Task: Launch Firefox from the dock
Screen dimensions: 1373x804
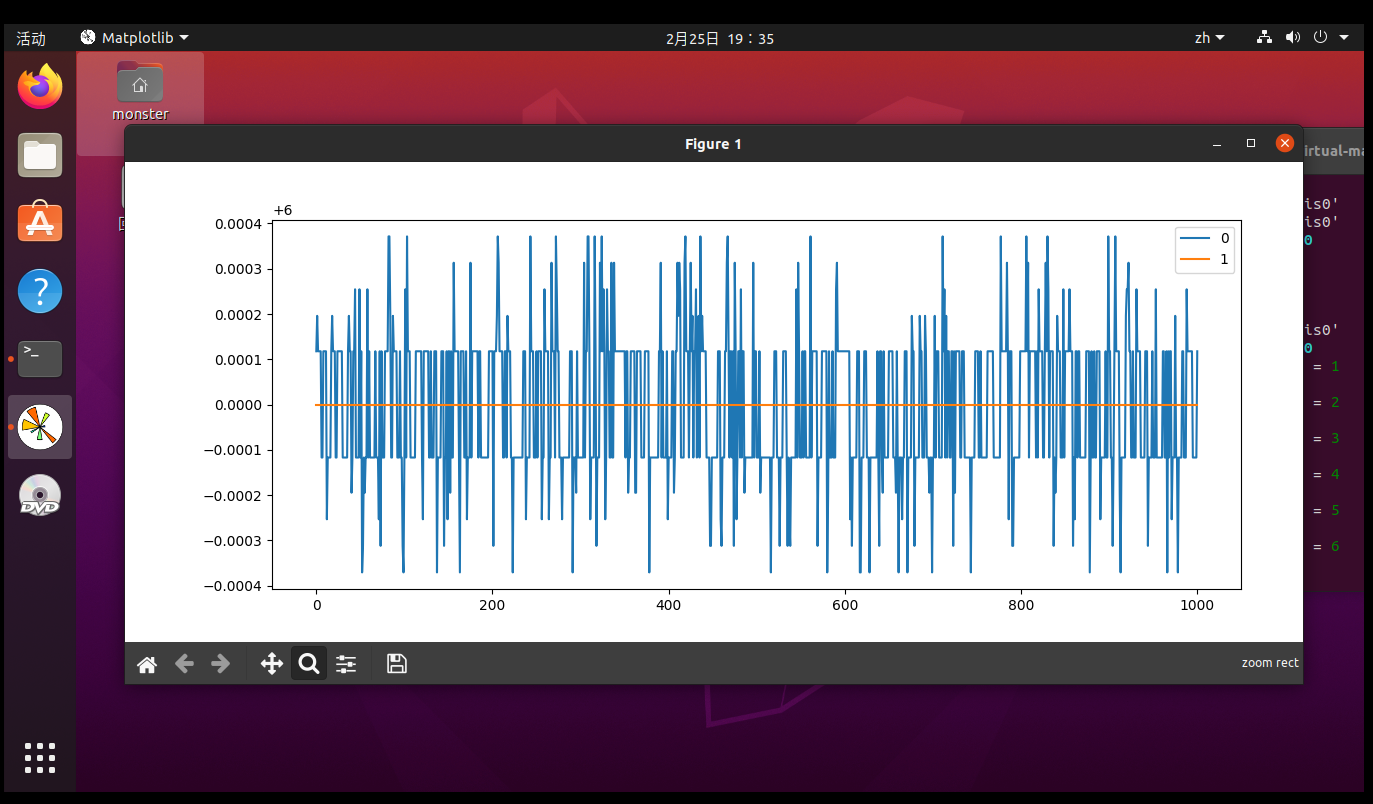Action: [39, 86]
